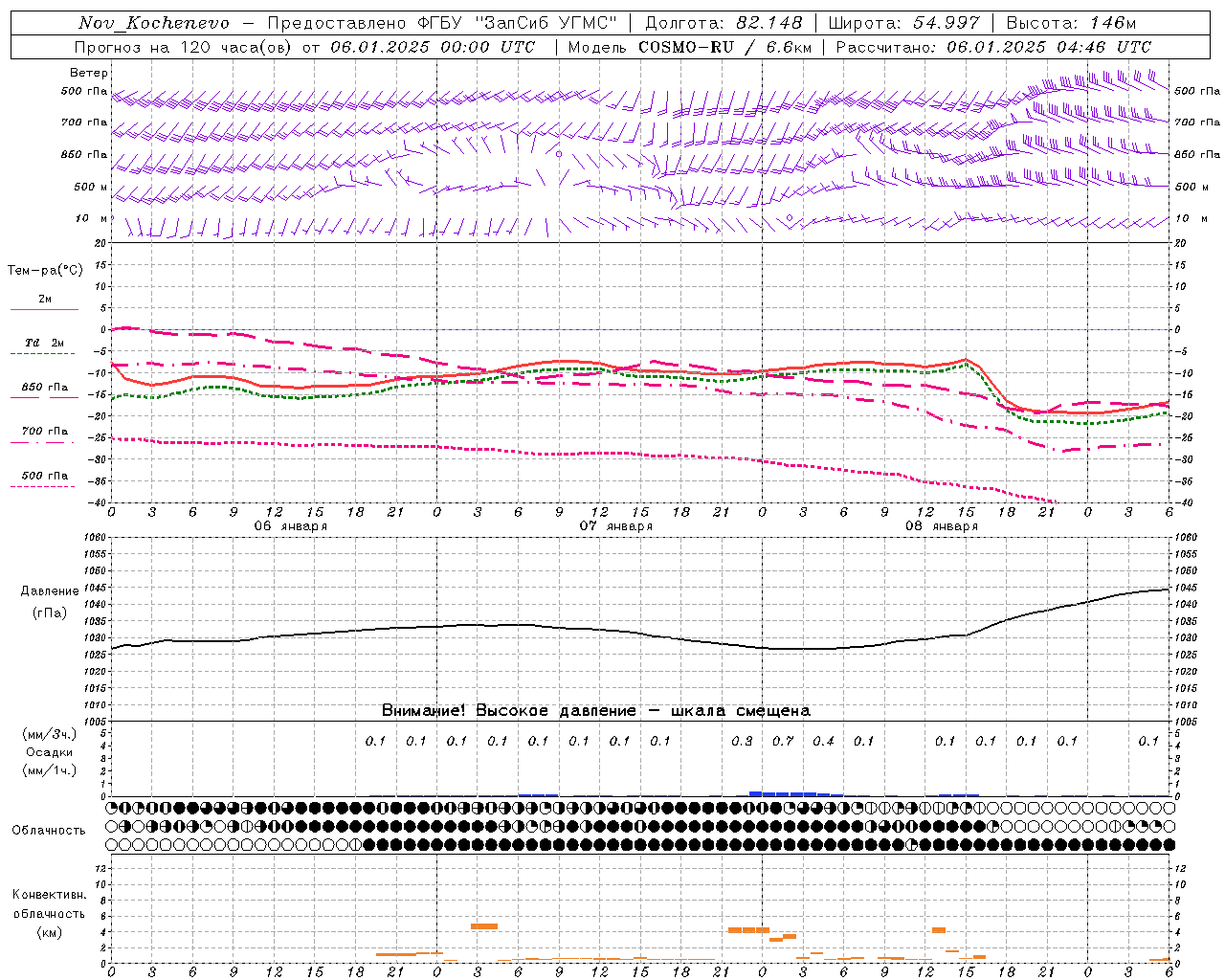This screenshot has height=980, width=1225.
Task: Click the orange convective bar above 13h January 8
Action: click(939, 930)
